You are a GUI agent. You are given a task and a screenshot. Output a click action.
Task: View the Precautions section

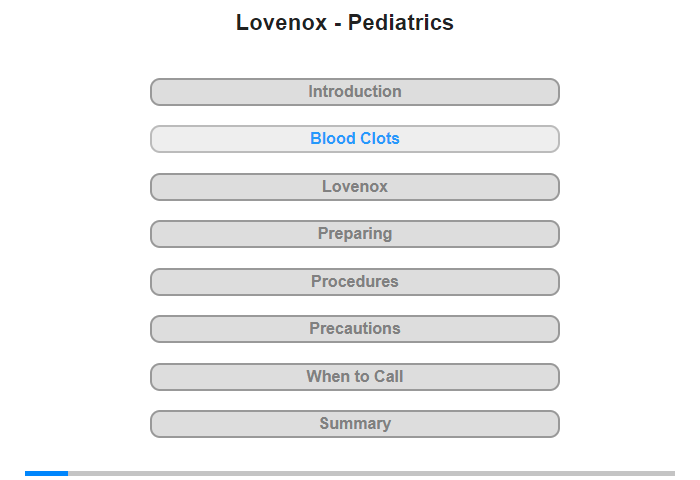pyautogui.click(x=355, y=329)
